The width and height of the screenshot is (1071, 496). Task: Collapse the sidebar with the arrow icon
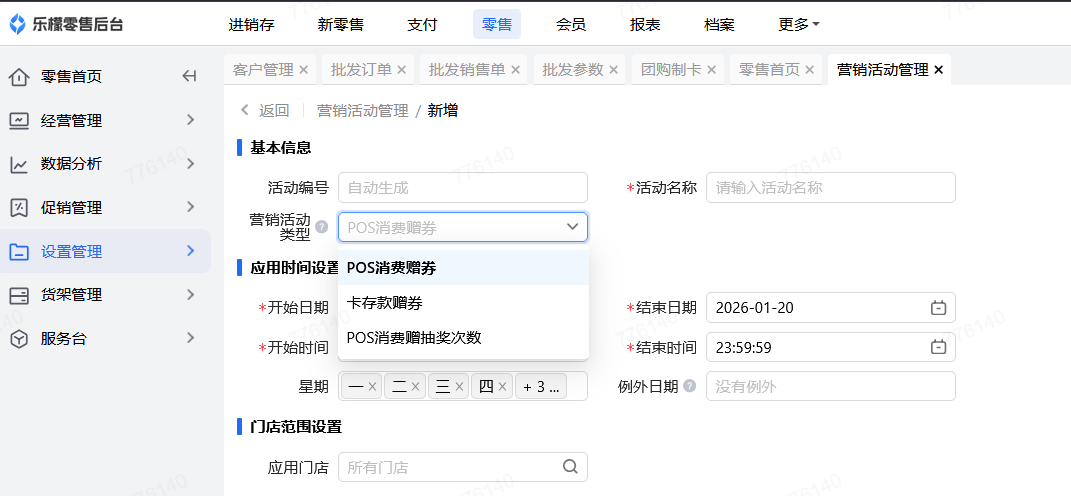190,77
